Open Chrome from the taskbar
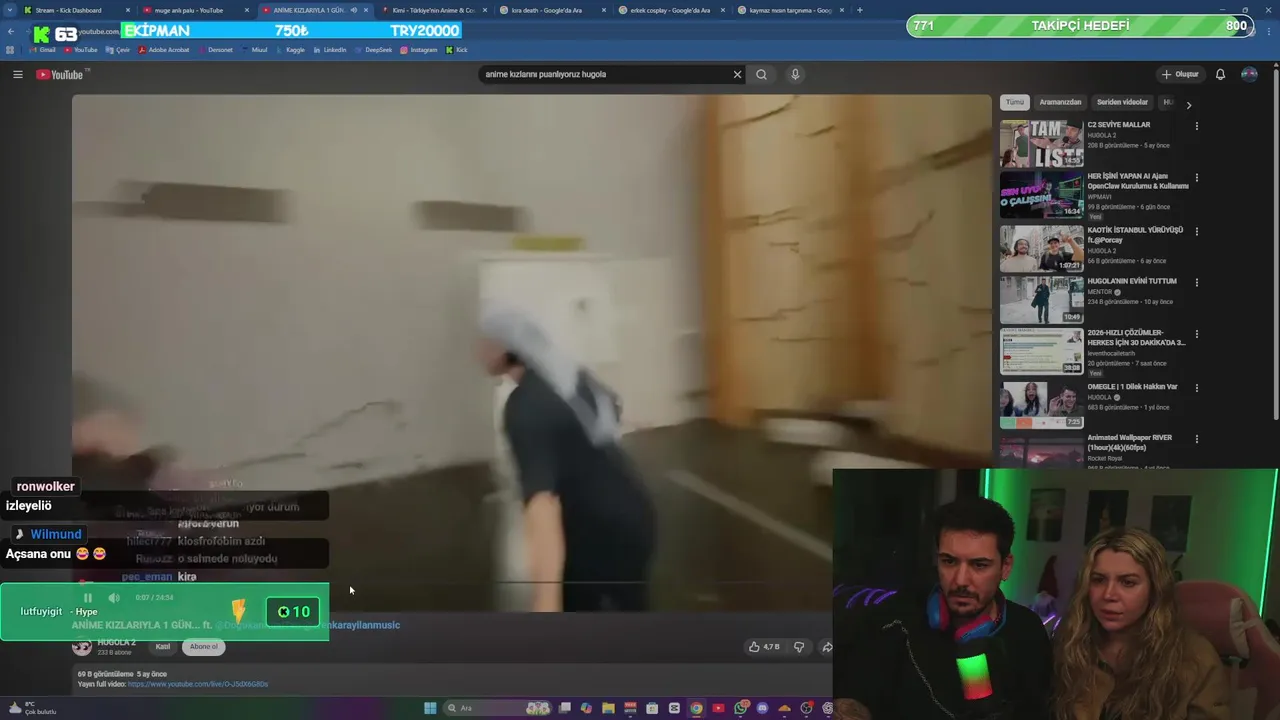This screenshot has height=720, width=1280. [696, 708]
